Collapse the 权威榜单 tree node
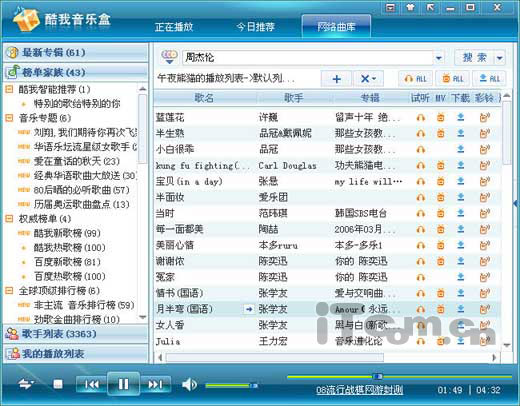Screen dimensions: 520x406 [9, 219]
